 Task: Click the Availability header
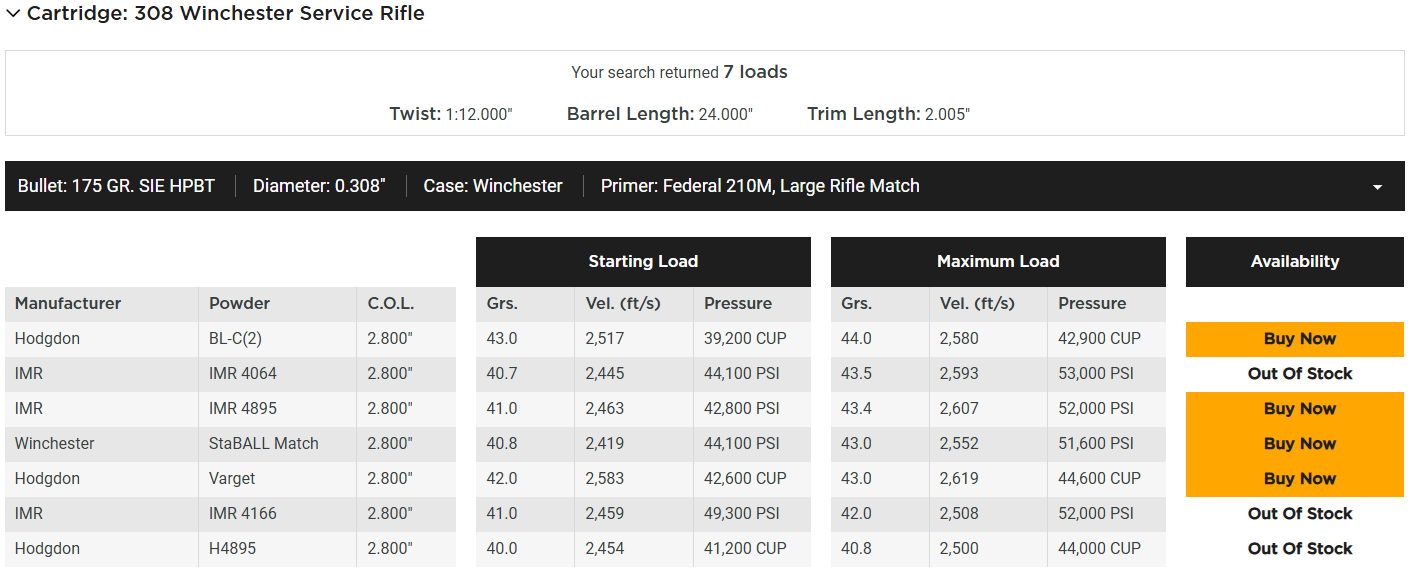tap(1295, 262)
